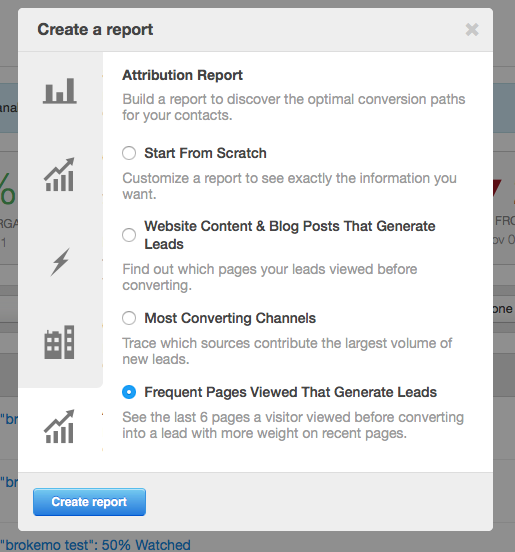Click Frequent Pages Viewed That Generate Leads label
The width and height of the screenshot is (515, 552).
290,392
